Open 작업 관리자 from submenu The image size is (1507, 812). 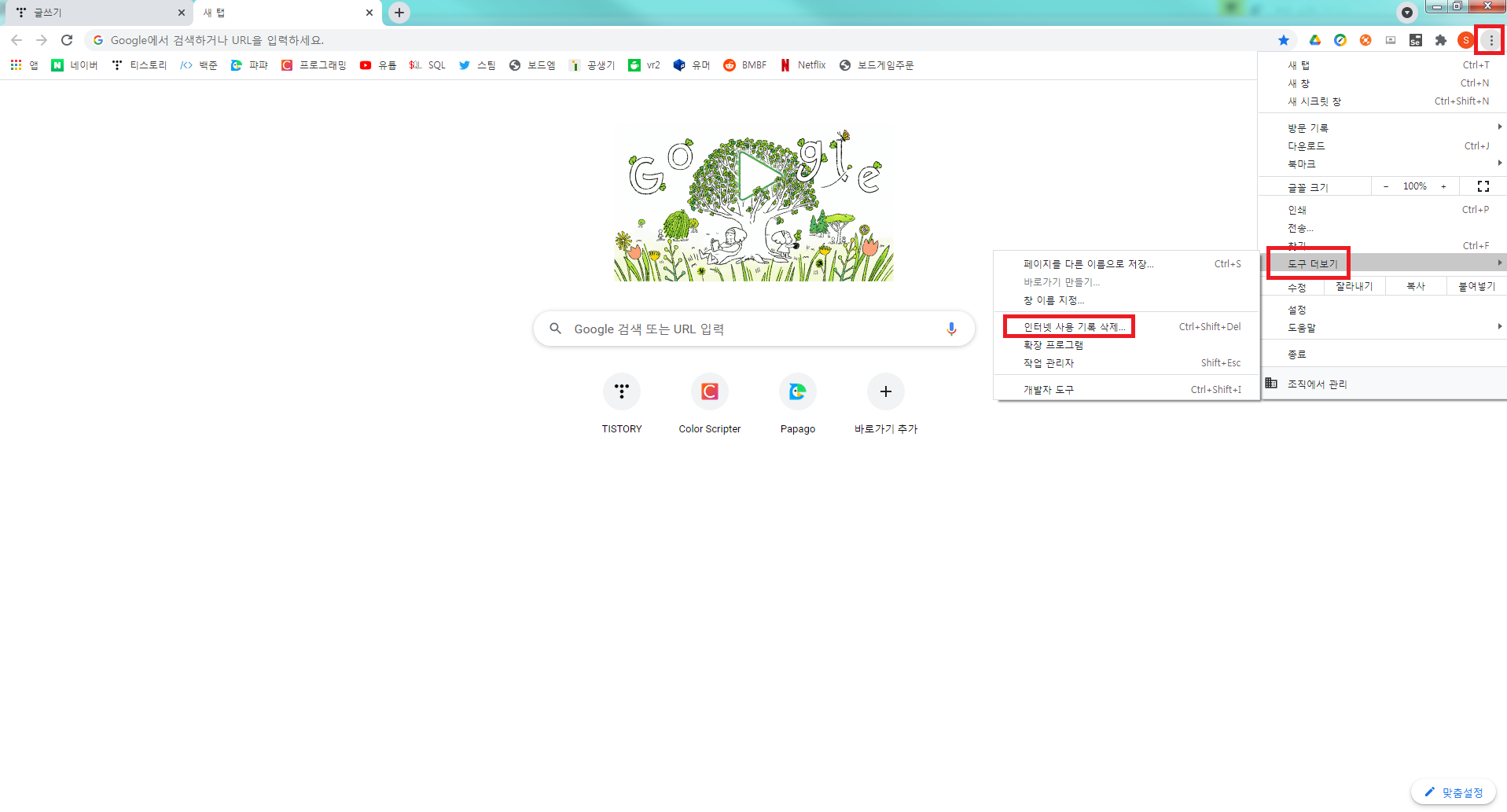pos(1127,363)
